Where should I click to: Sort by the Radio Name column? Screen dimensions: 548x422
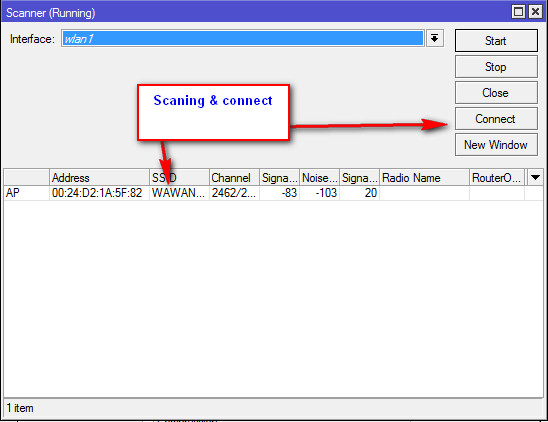pos(424,178)
